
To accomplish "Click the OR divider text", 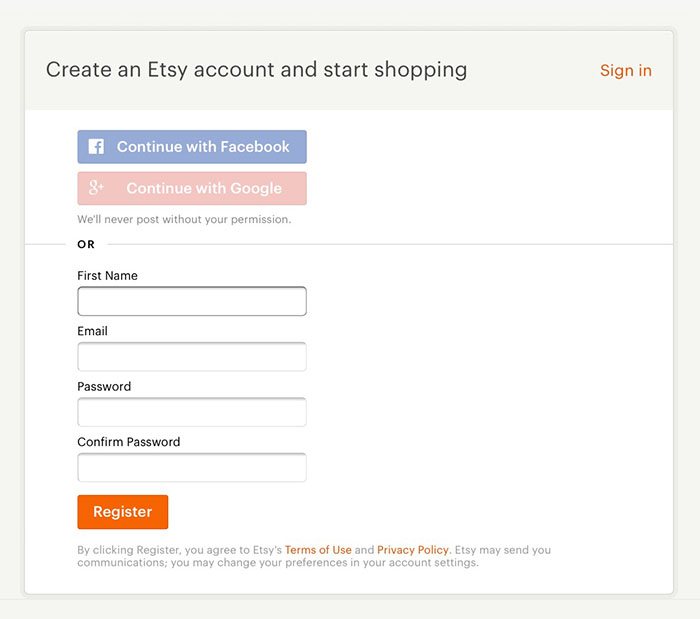I will click(x=86, y=245).
